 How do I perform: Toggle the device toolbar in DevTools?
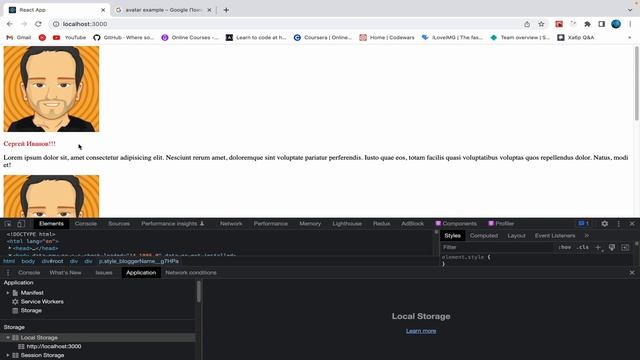[x=21, y=224]
